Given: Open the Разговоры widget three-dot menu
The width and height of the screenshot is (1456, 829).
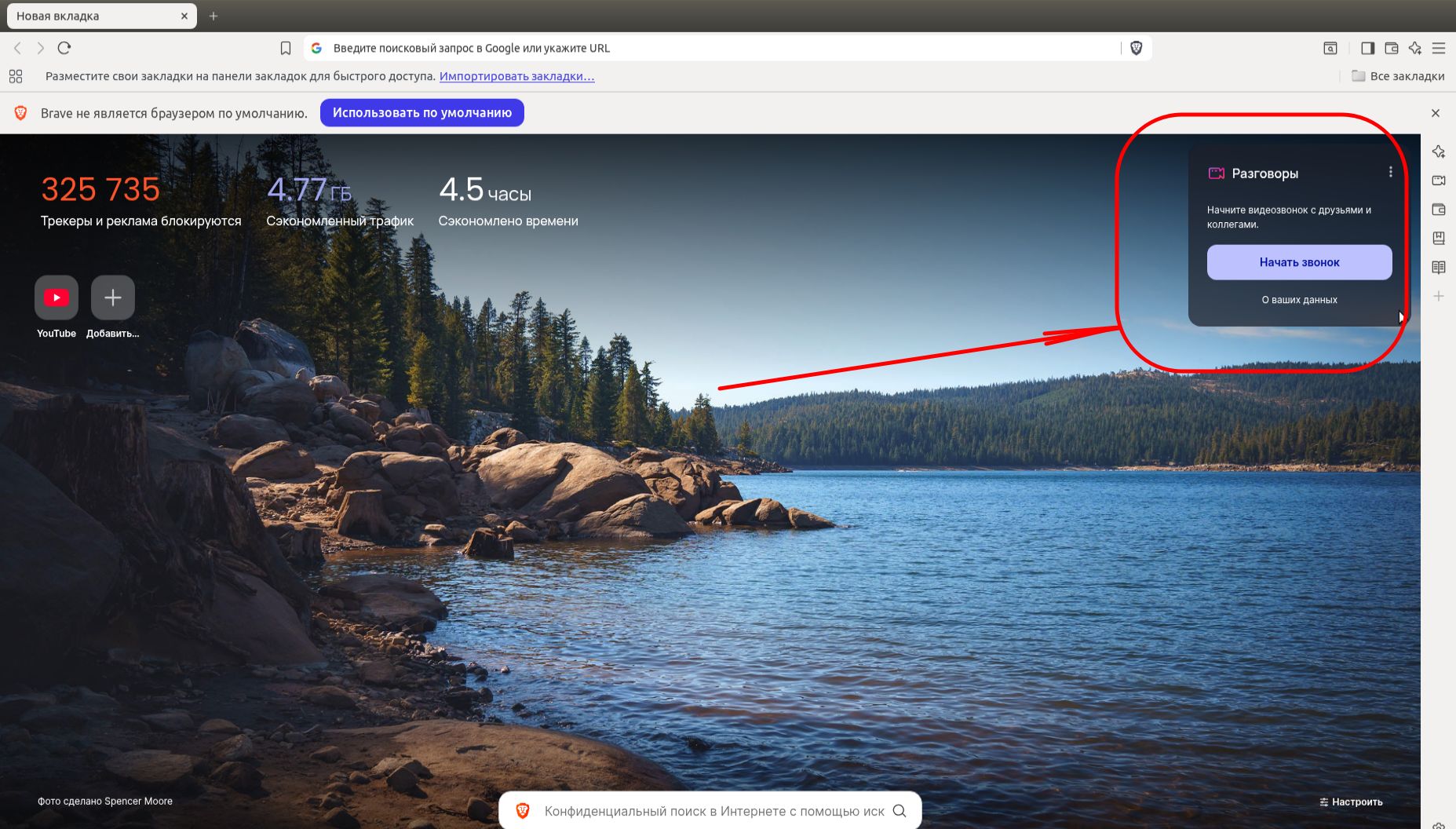Looking at the screenshot, I should coord(1391,172).
